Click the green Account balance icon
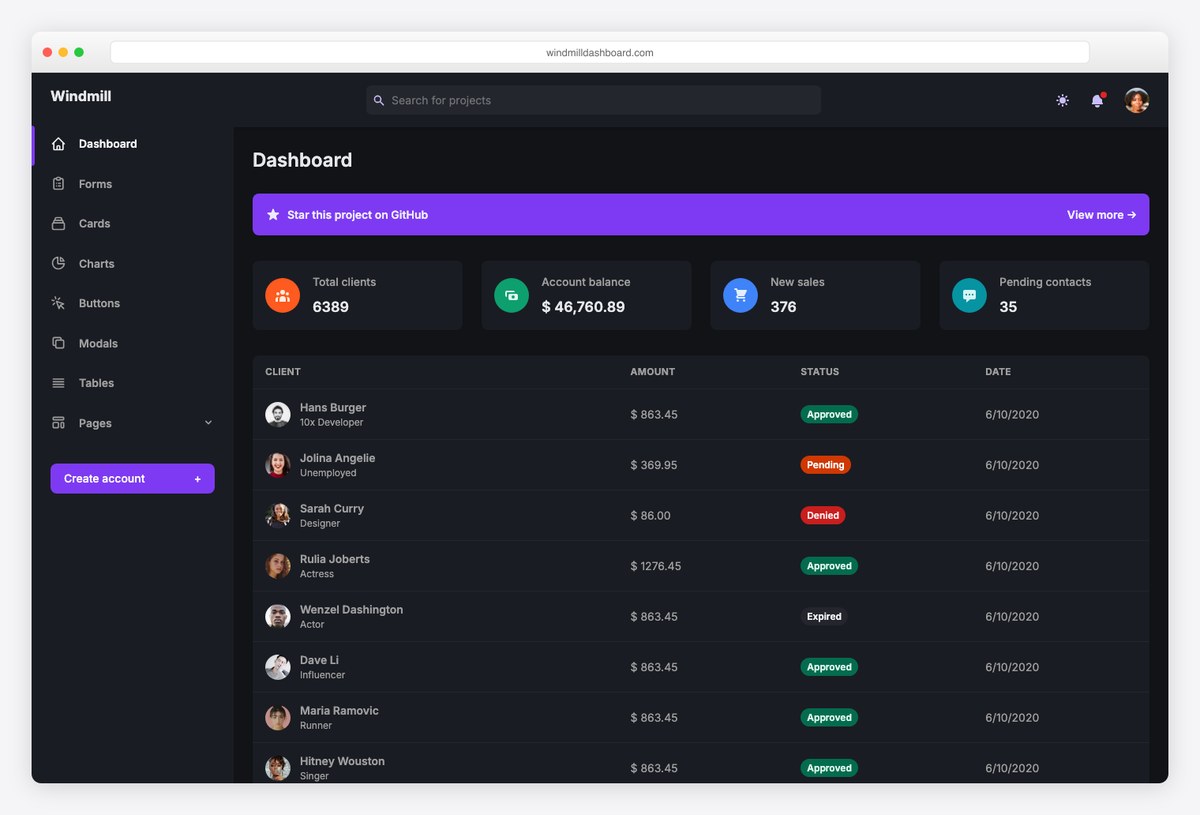Image resolution: width=1200 pixels, height=815 pixels. coord(511,295)
